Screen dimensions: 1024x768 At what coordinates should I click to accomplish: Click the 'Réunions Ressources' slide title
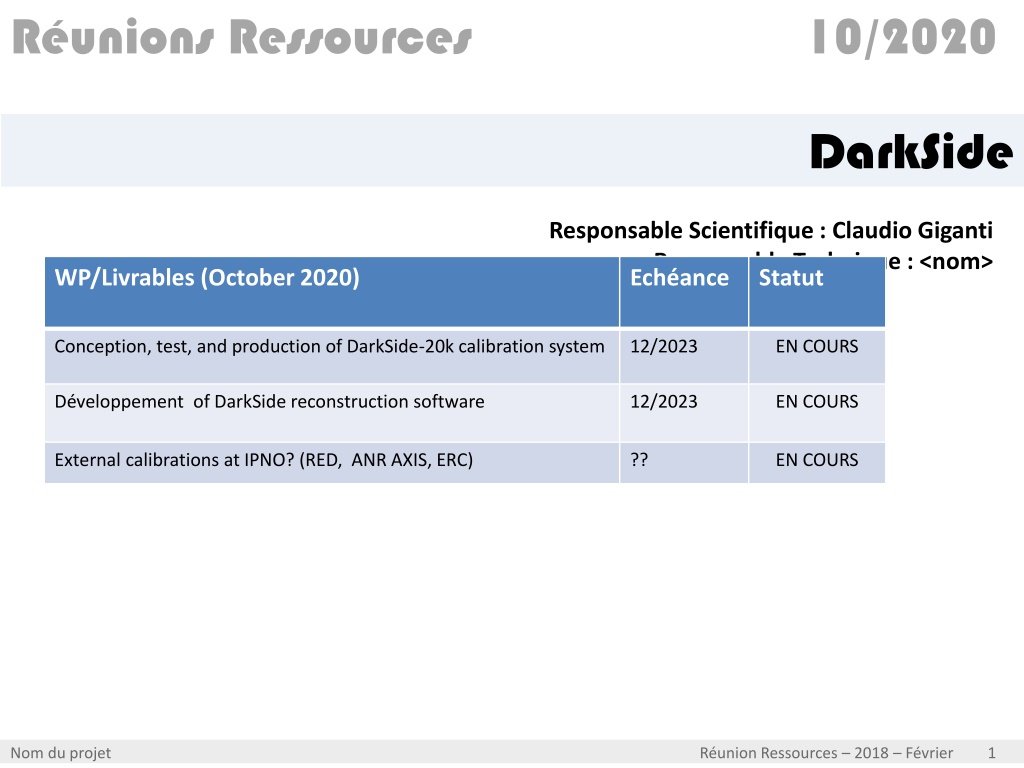(242, 37)
